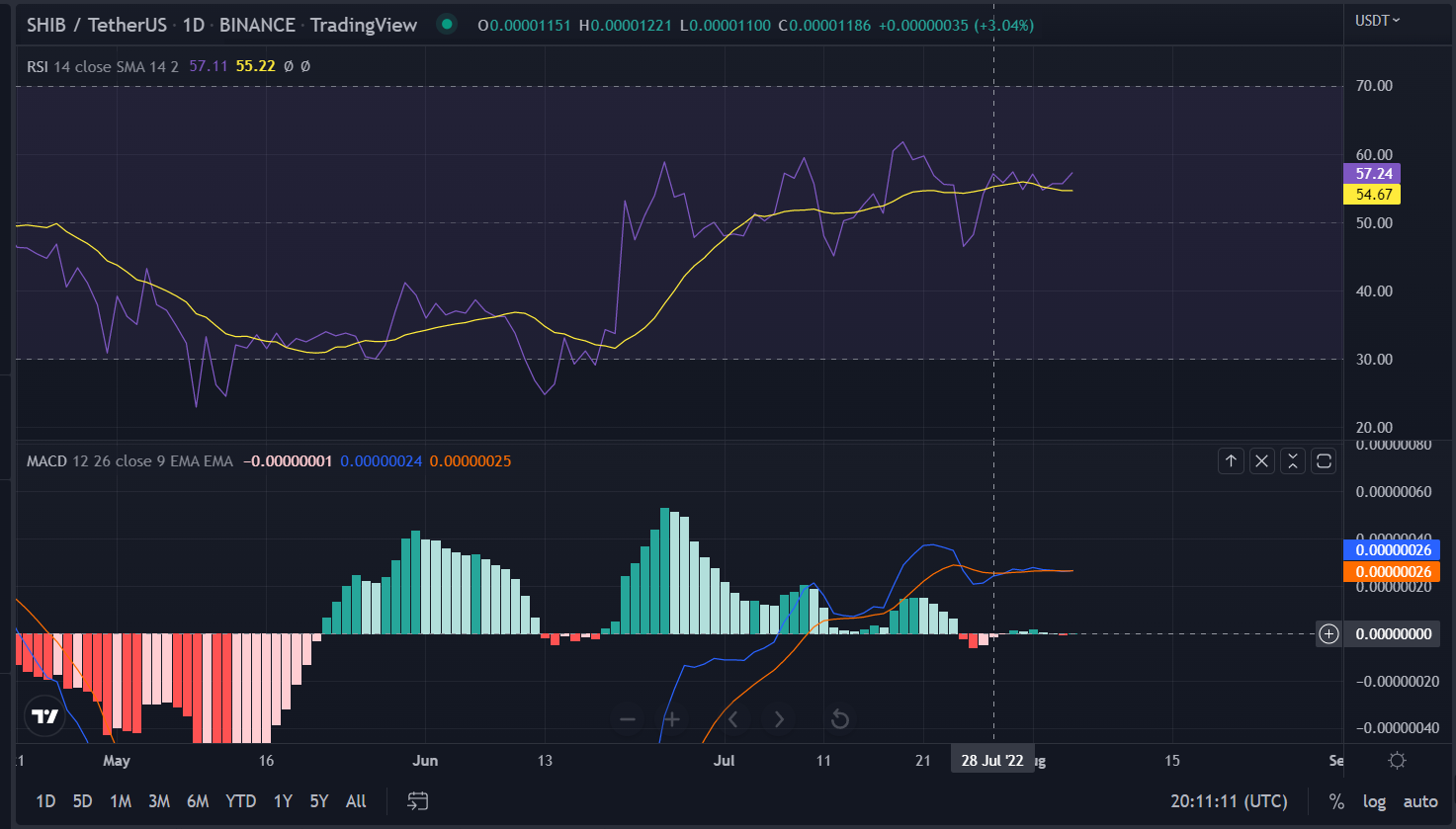
Task: Click the open price O0.00001151 readout
Action: click(x=524, y=26)
